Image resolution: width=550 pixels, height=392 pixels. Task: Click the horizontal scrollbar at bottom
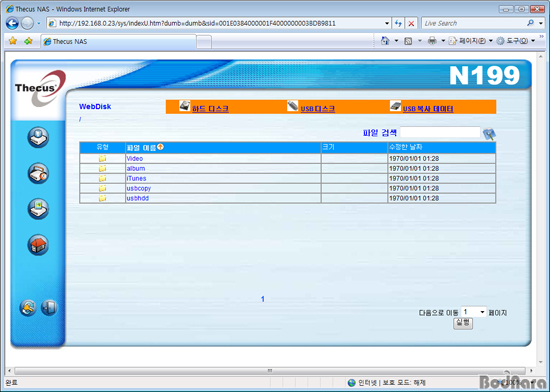pos(269,370)
